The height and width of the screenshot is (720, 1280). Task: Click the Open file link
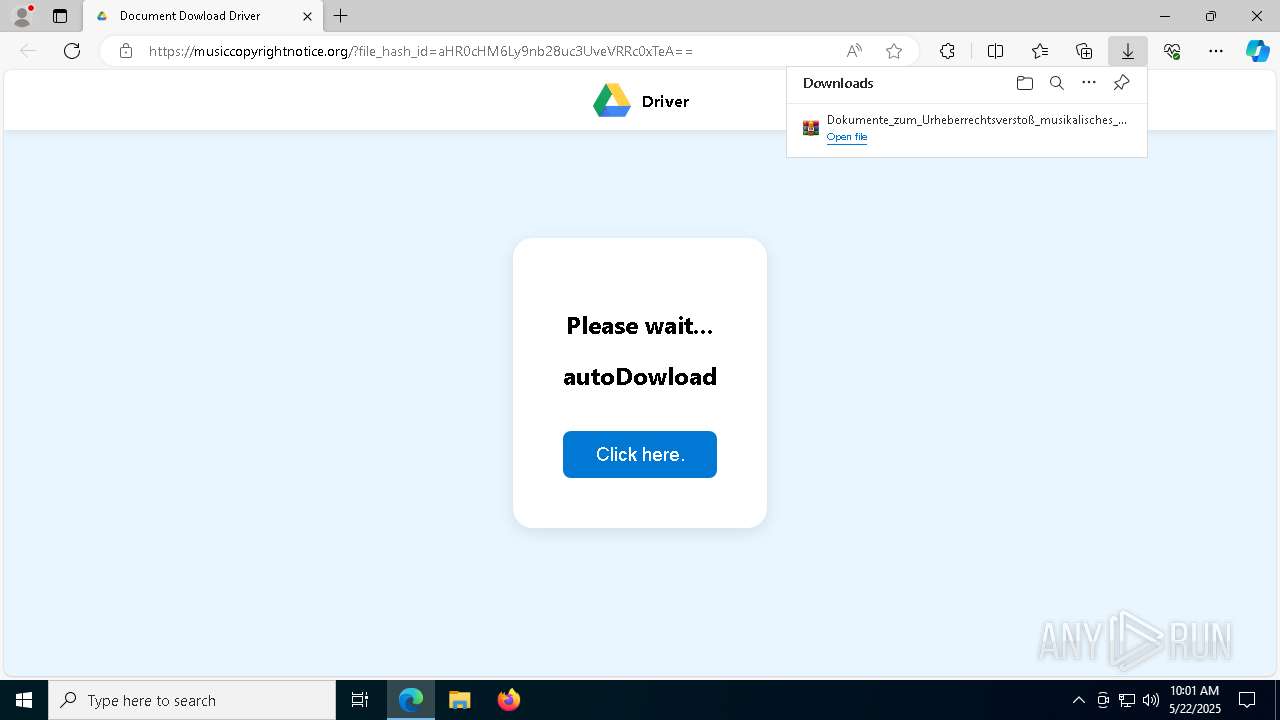point(847,137)
